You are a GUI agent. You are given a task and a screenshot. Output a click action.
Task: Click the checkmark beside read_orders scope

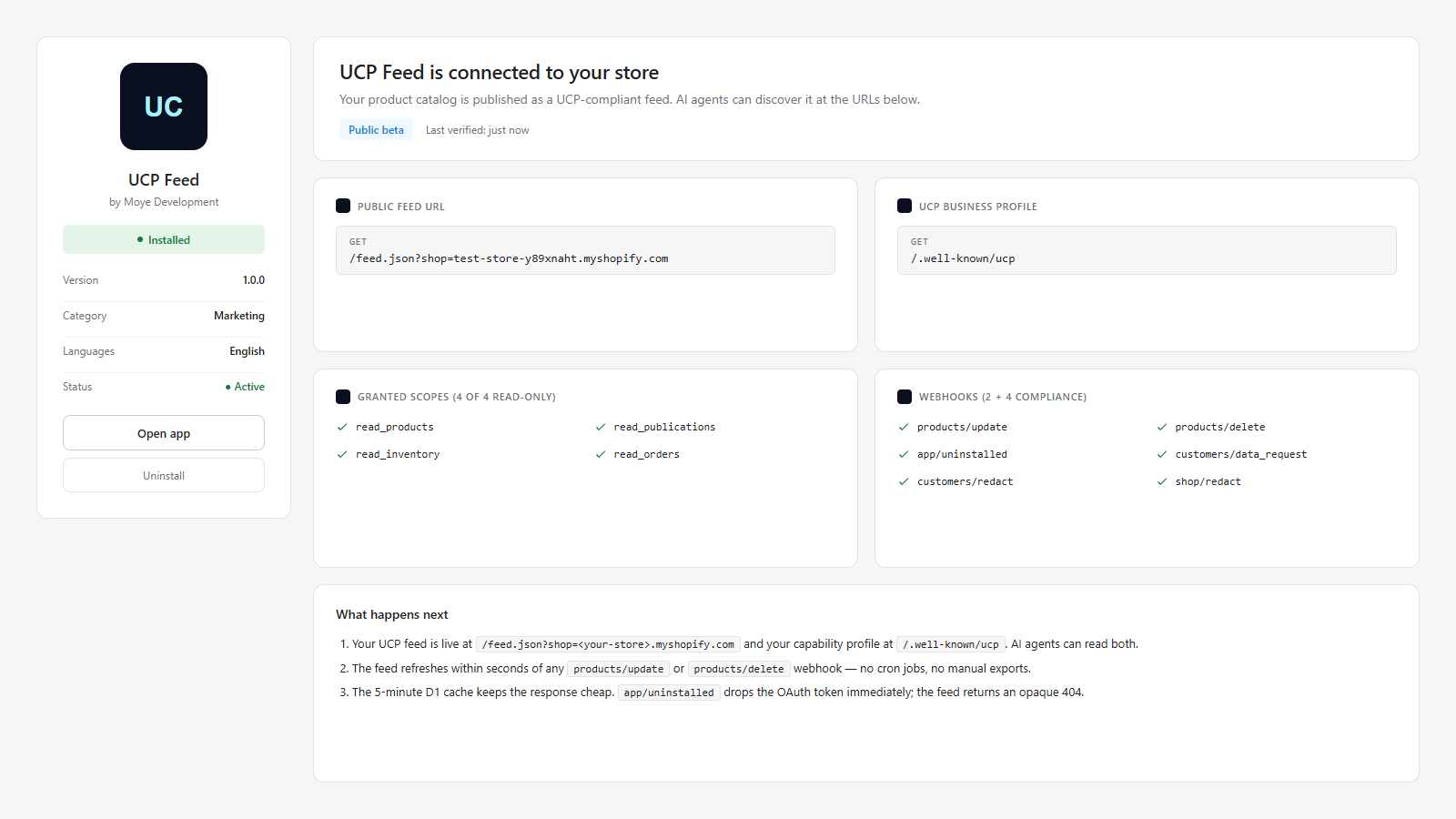601,454
